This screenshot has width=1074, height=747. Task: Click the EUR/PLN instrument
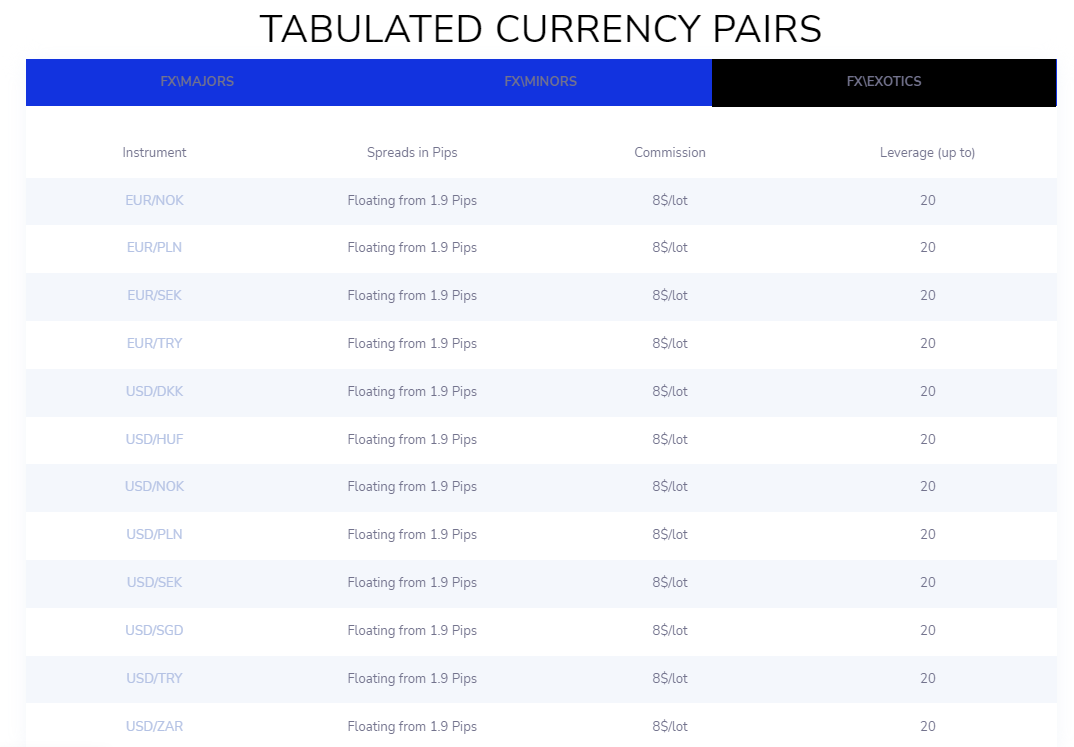(154, 248)
